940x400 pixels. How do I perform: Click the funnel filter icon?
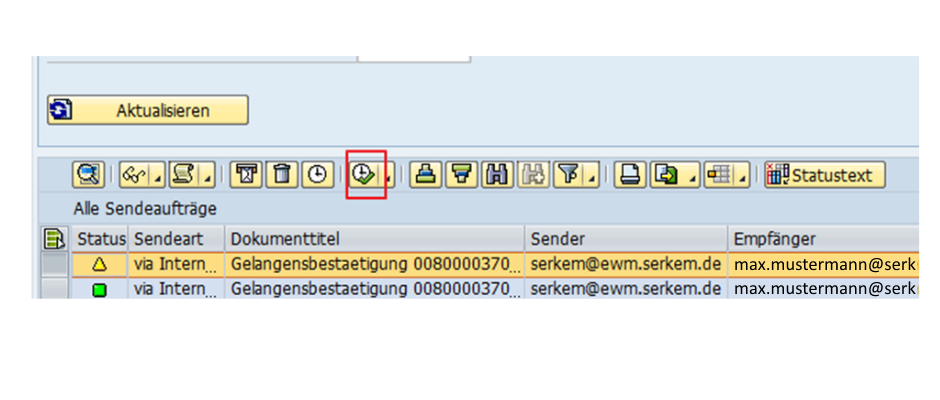click(x=567, y=175)
